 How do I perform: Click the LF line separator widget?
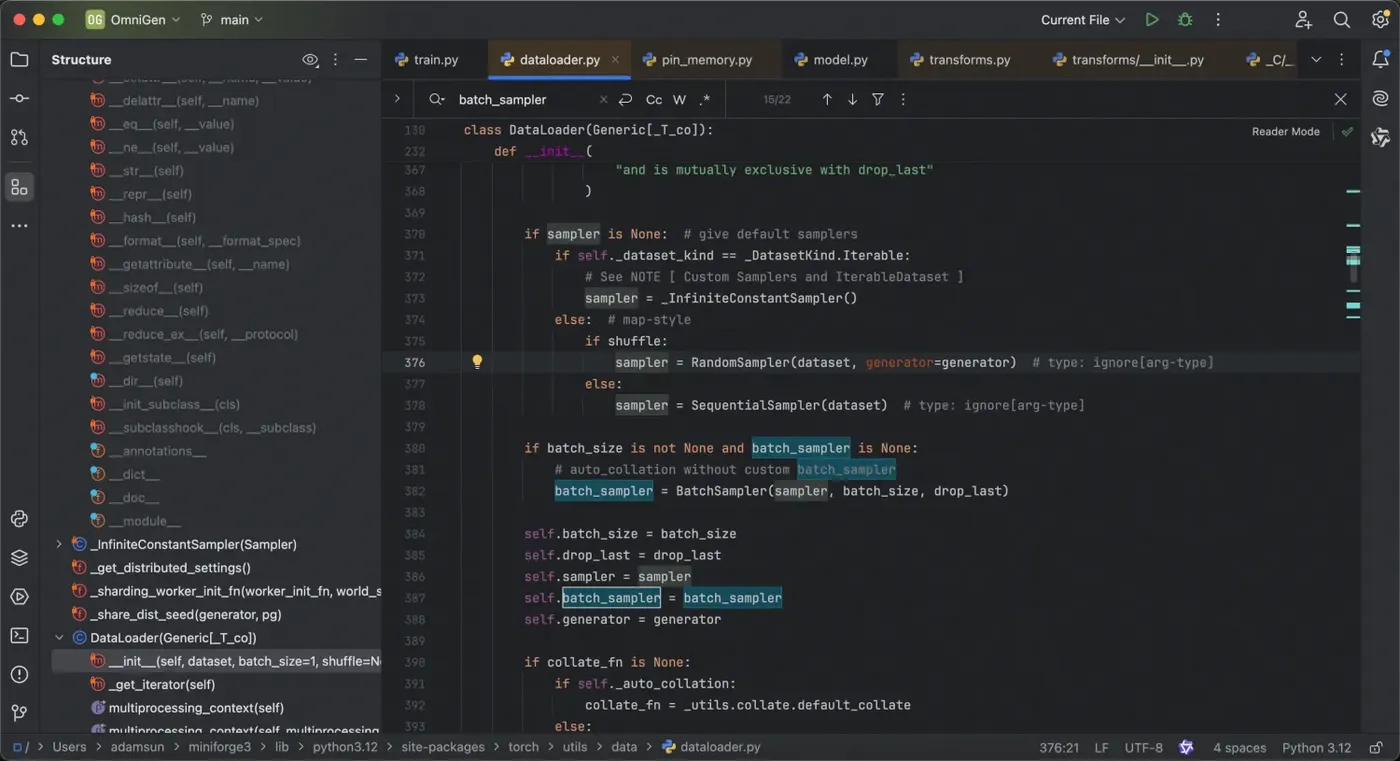point(1101,747)
